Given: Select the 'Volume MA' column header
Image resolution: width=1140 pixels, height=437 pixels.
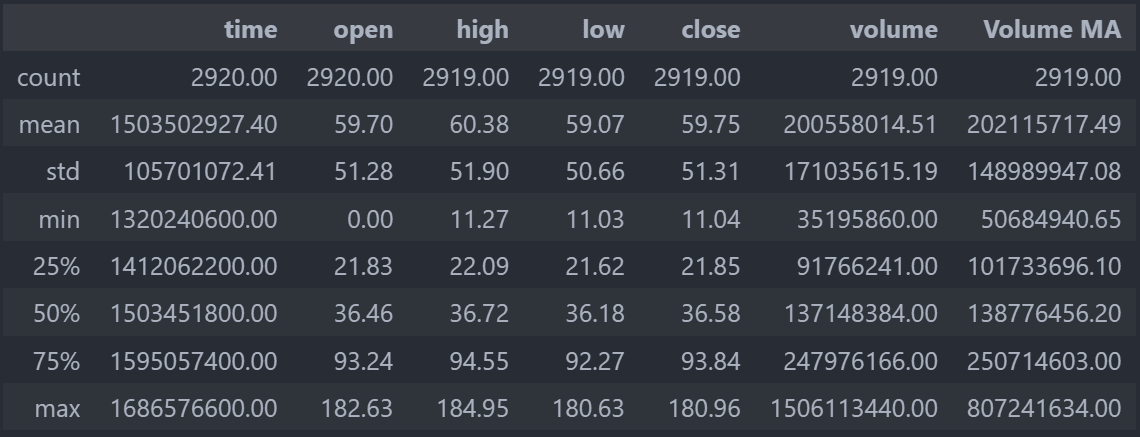Looking at the screenshot, I should (1052, 29).
